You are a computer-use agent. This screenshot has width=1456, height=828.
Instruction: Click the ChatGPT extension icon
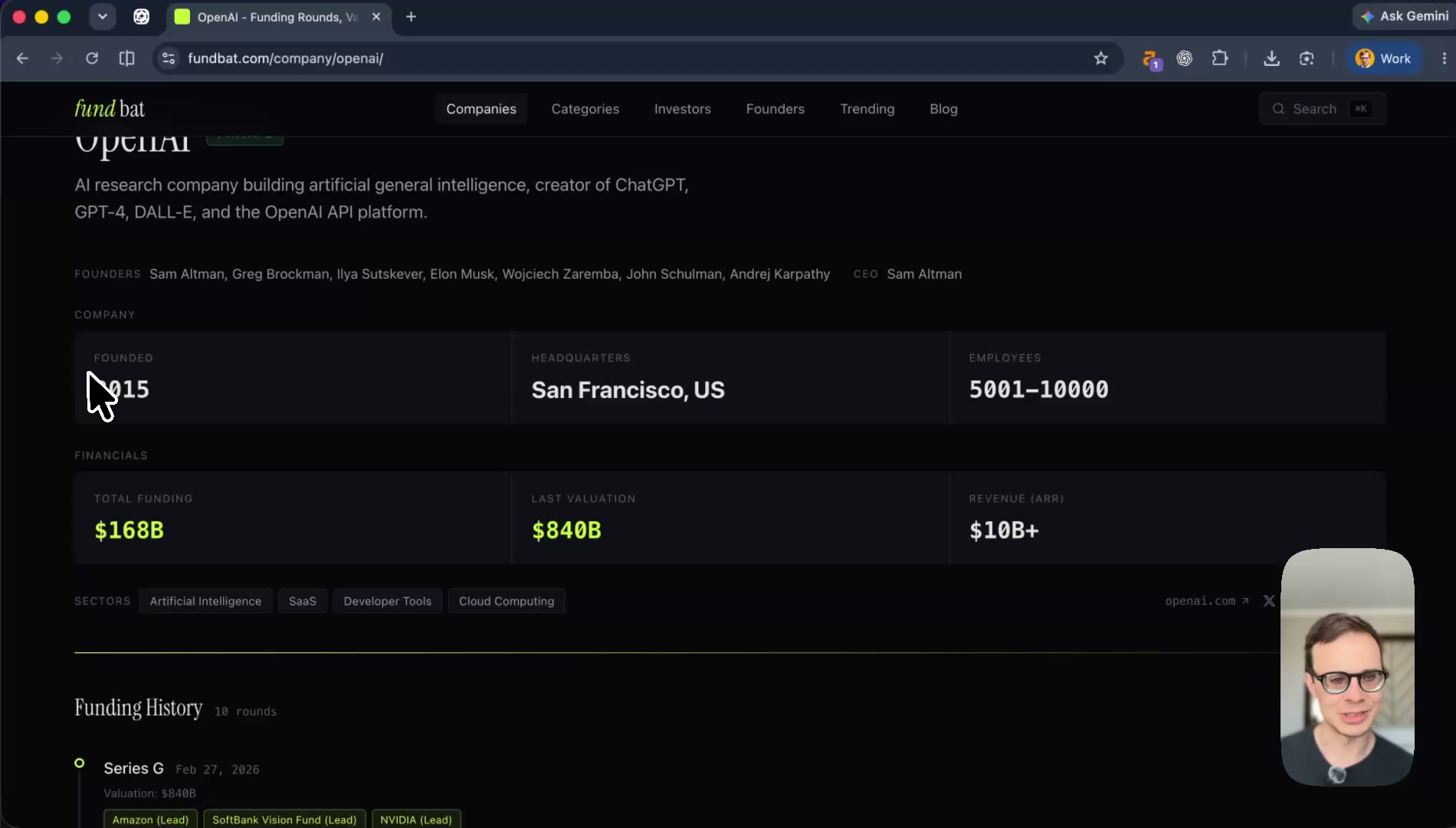[x=1185, y=58]
